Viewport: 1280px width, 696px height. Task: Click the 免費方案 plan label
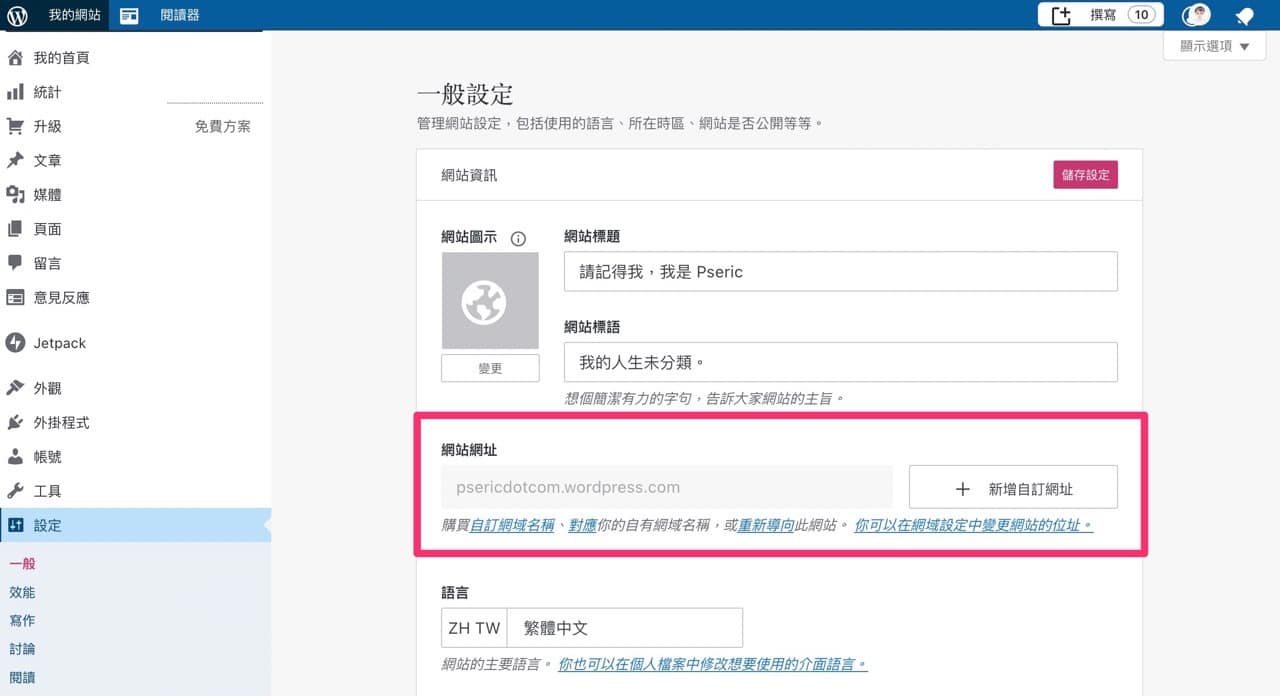click(222, 127)
